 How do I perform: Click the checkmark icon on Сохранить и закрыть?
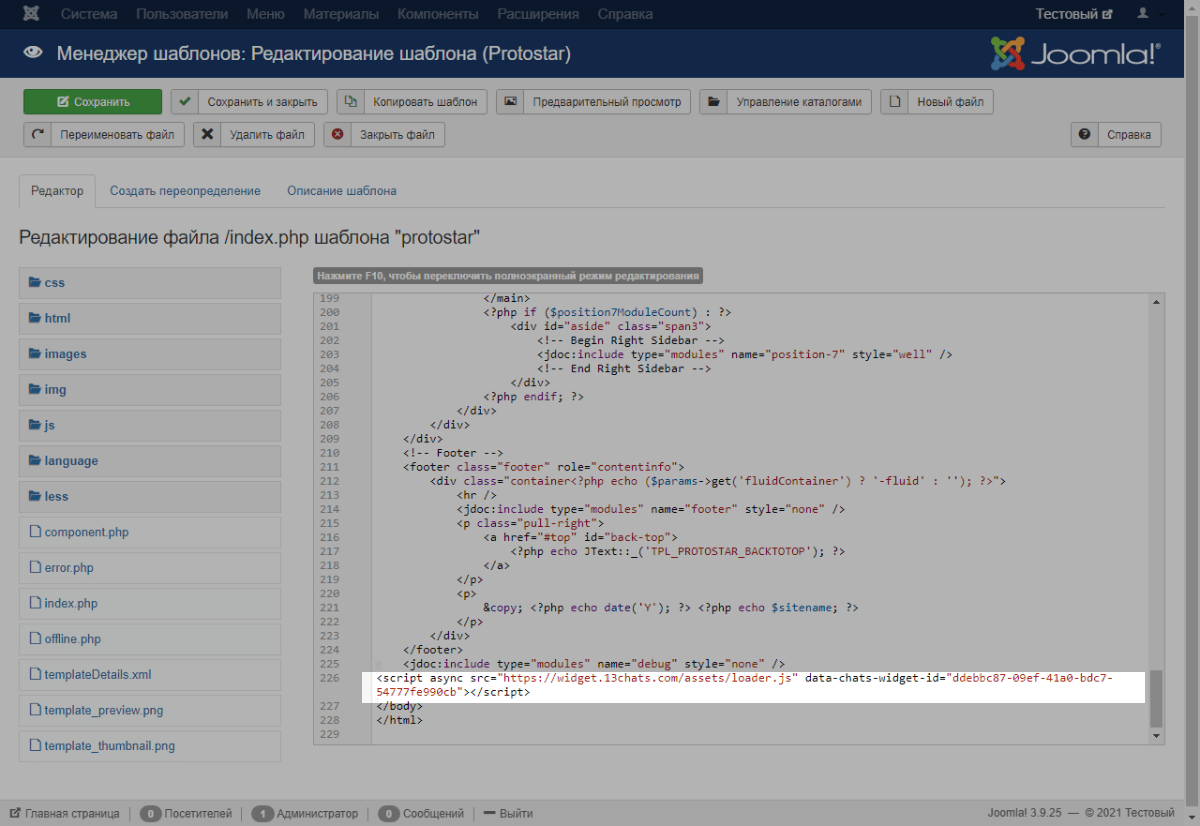184,102
